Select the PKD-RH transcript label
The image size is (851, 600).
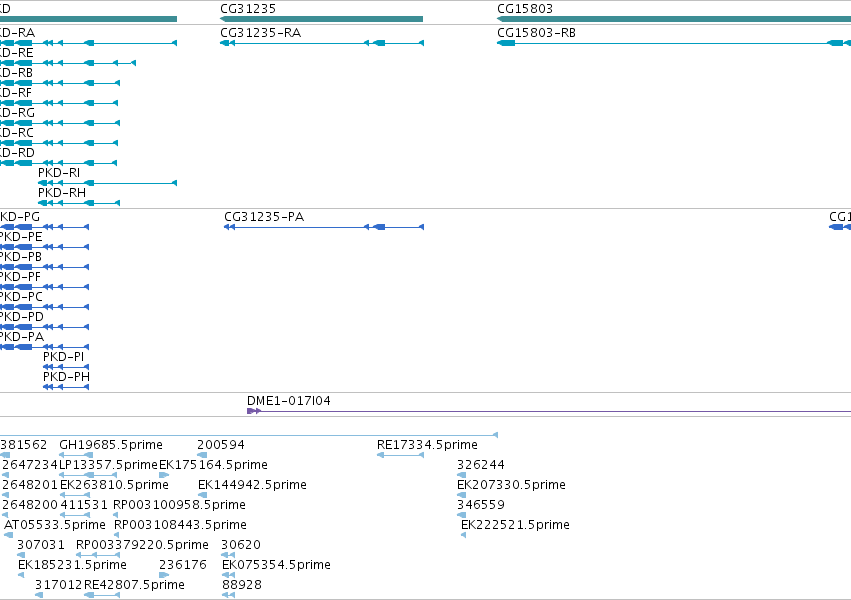click(62, 193)
